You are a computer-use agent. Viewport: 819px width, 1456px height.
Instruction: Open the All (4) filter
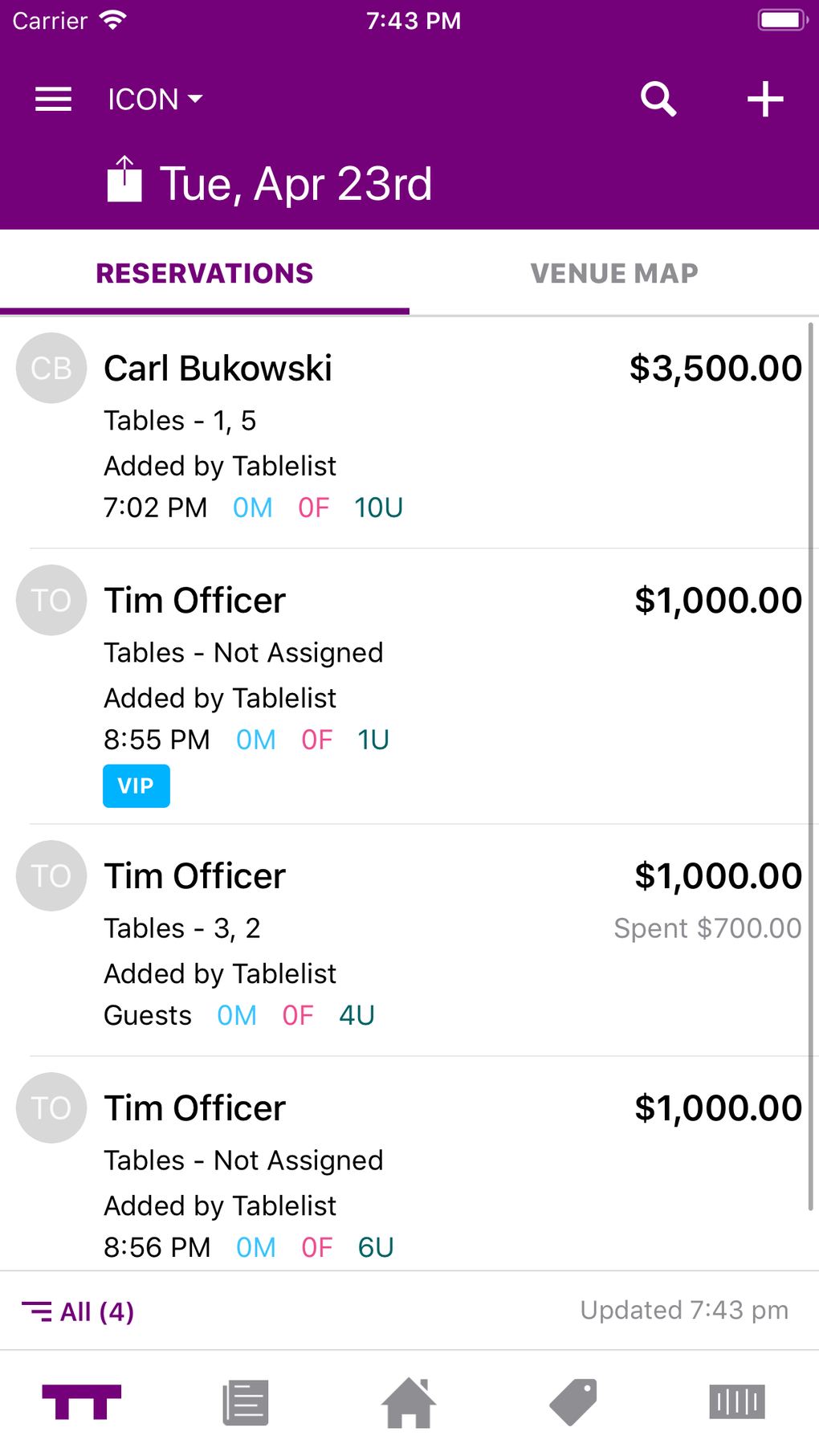(x=79, y=1311)
